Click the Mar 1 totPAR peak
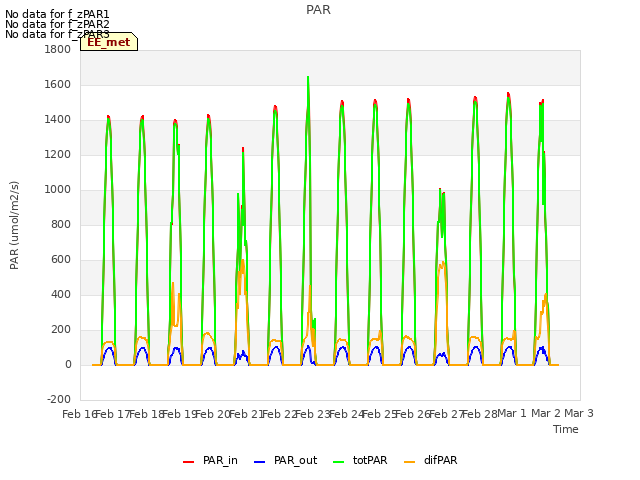This screenshot has height=480, width=640. click(x=509, y=98)
